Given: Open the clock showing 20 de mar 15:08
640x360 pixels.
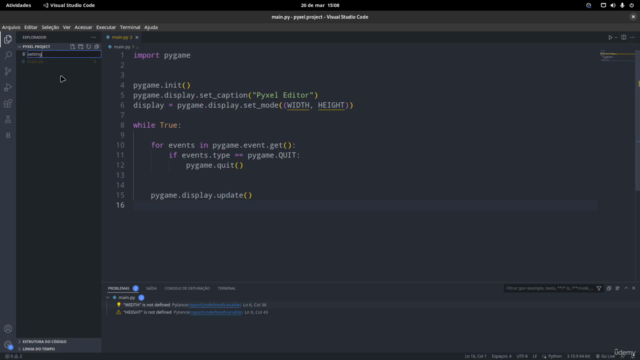Looking at the screenshot, I should coord(320,5).
